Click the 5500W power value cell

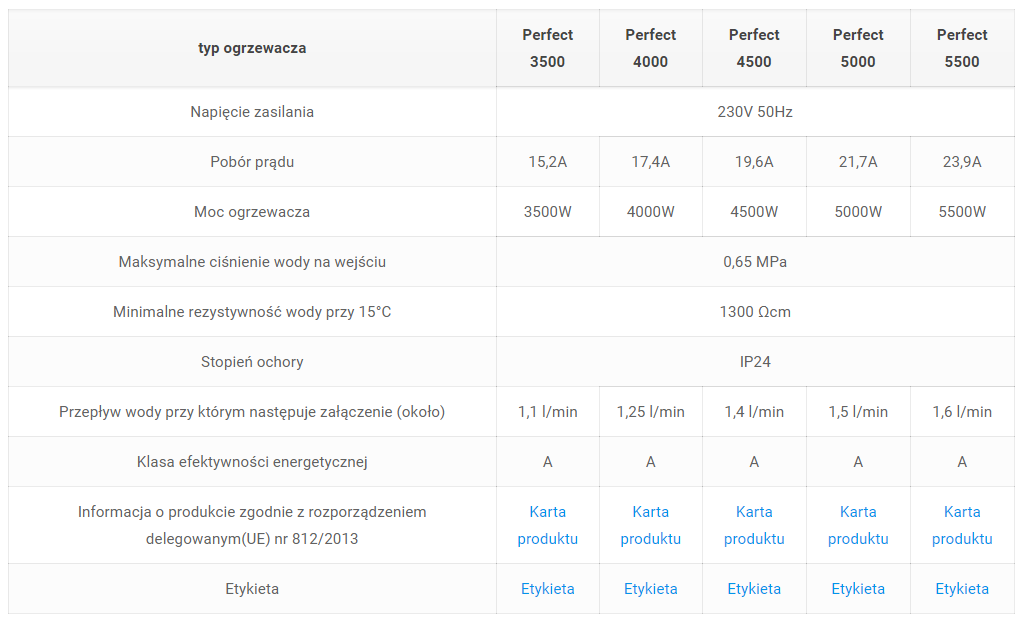[962, 212]
